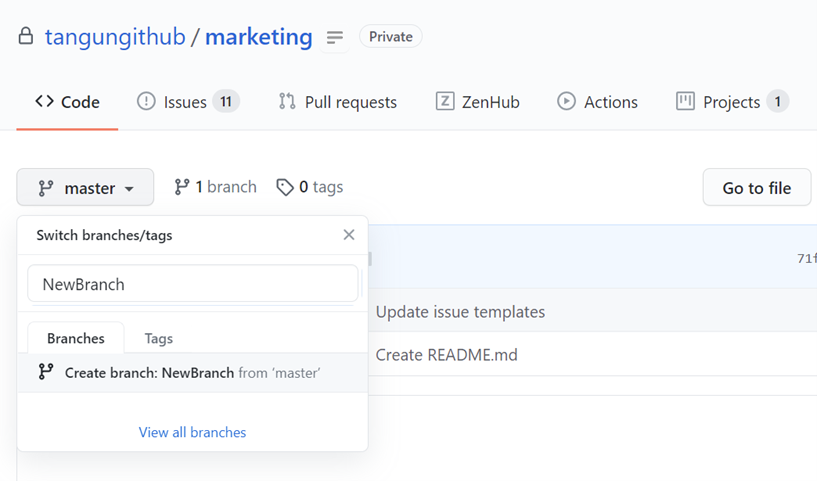Viewport: 817px width, 481px height.
Task: Click the Go to file button
Action: (757, 188)
